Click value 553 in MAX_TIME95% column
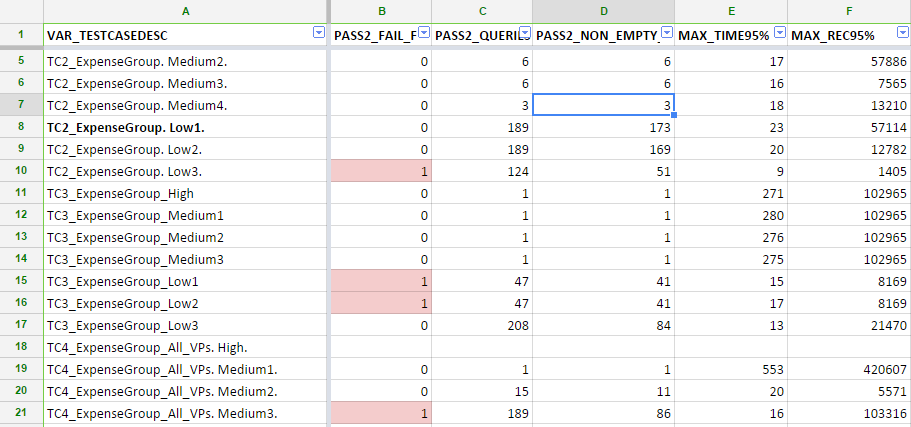 point(773,369)
